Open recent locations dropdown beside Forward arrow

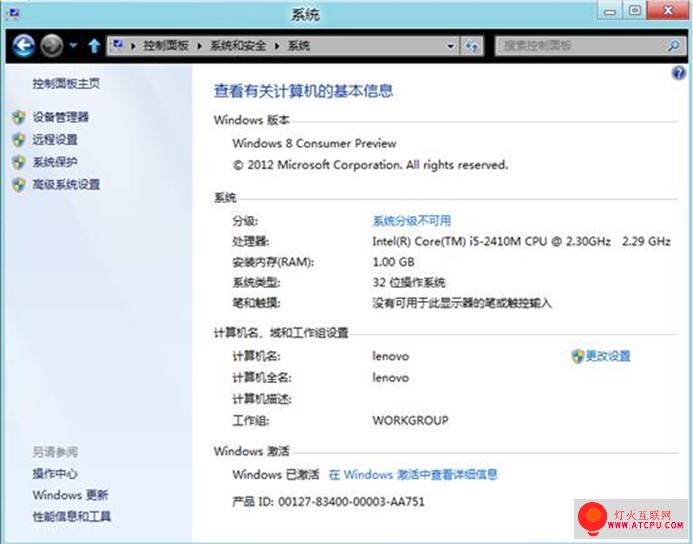coord(73,45)
